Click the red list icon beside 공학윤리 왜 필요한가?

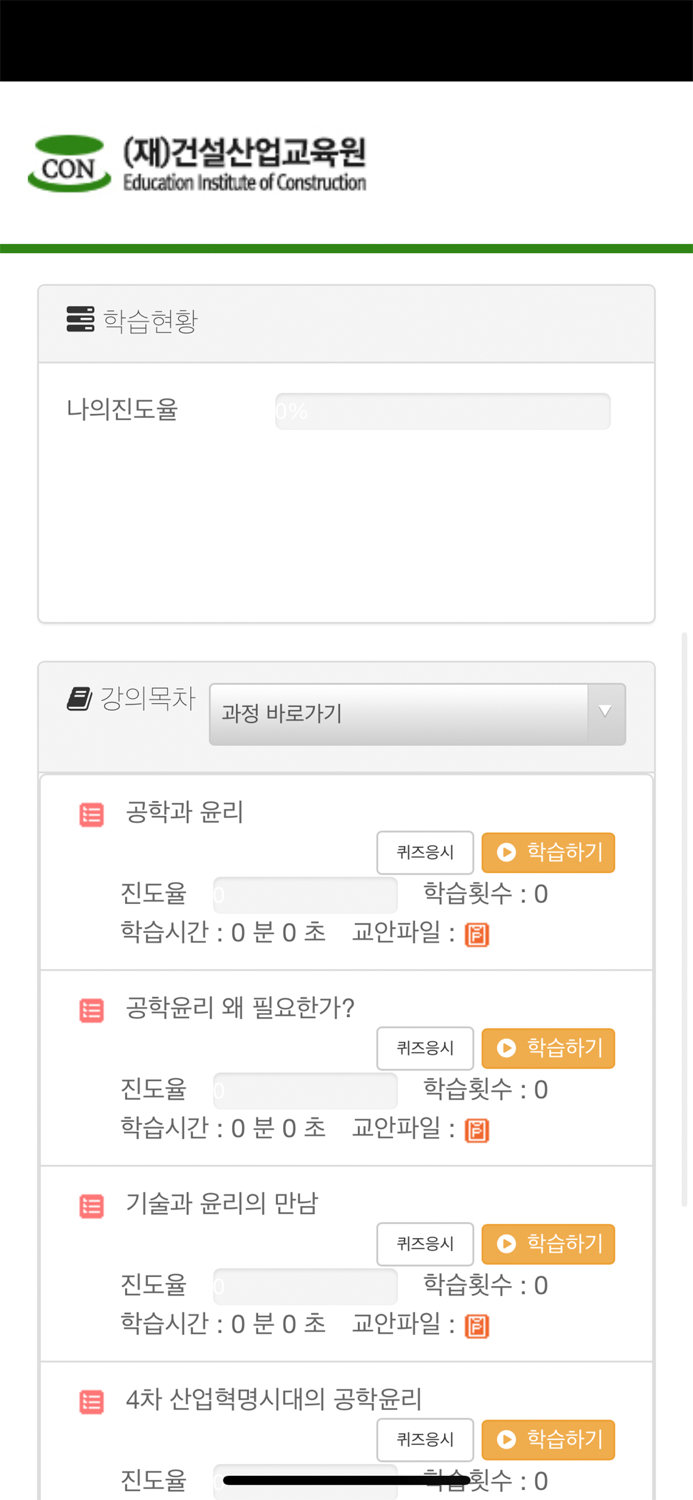coord(91,1010)
